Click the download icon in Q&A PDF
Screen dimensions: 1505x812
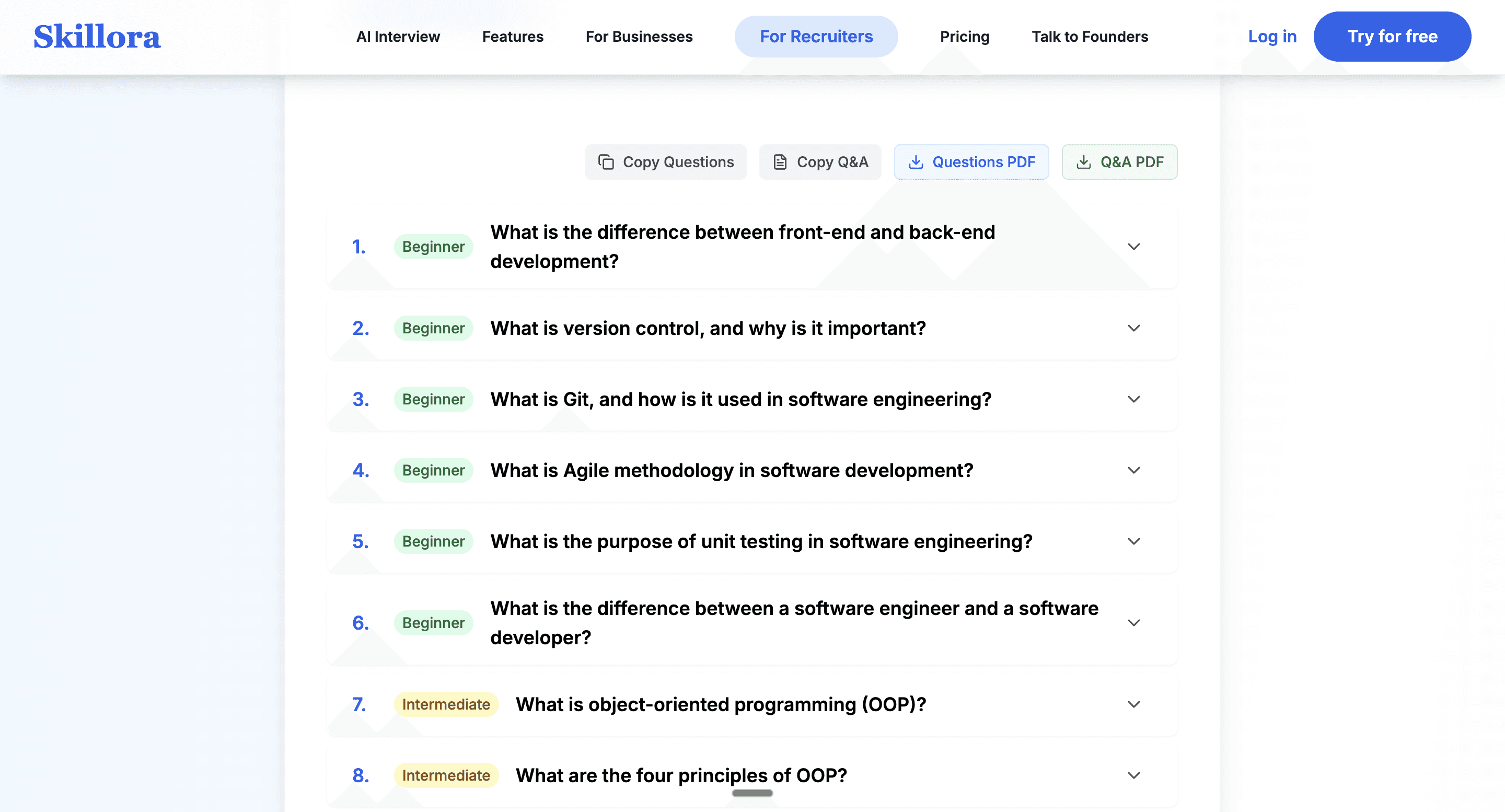[1083, 162]
